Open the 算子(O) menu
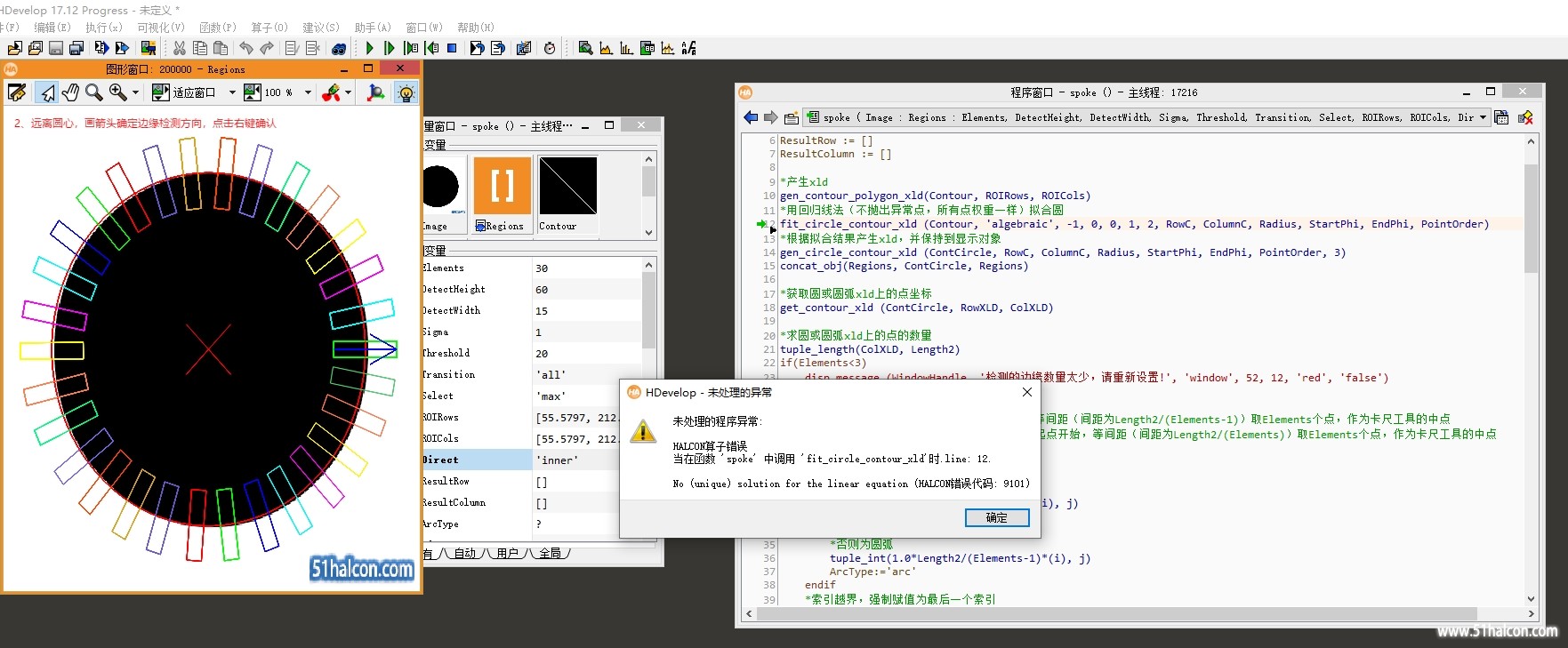Viewport: 1568px width, 648px height. [x=269, y=28]
